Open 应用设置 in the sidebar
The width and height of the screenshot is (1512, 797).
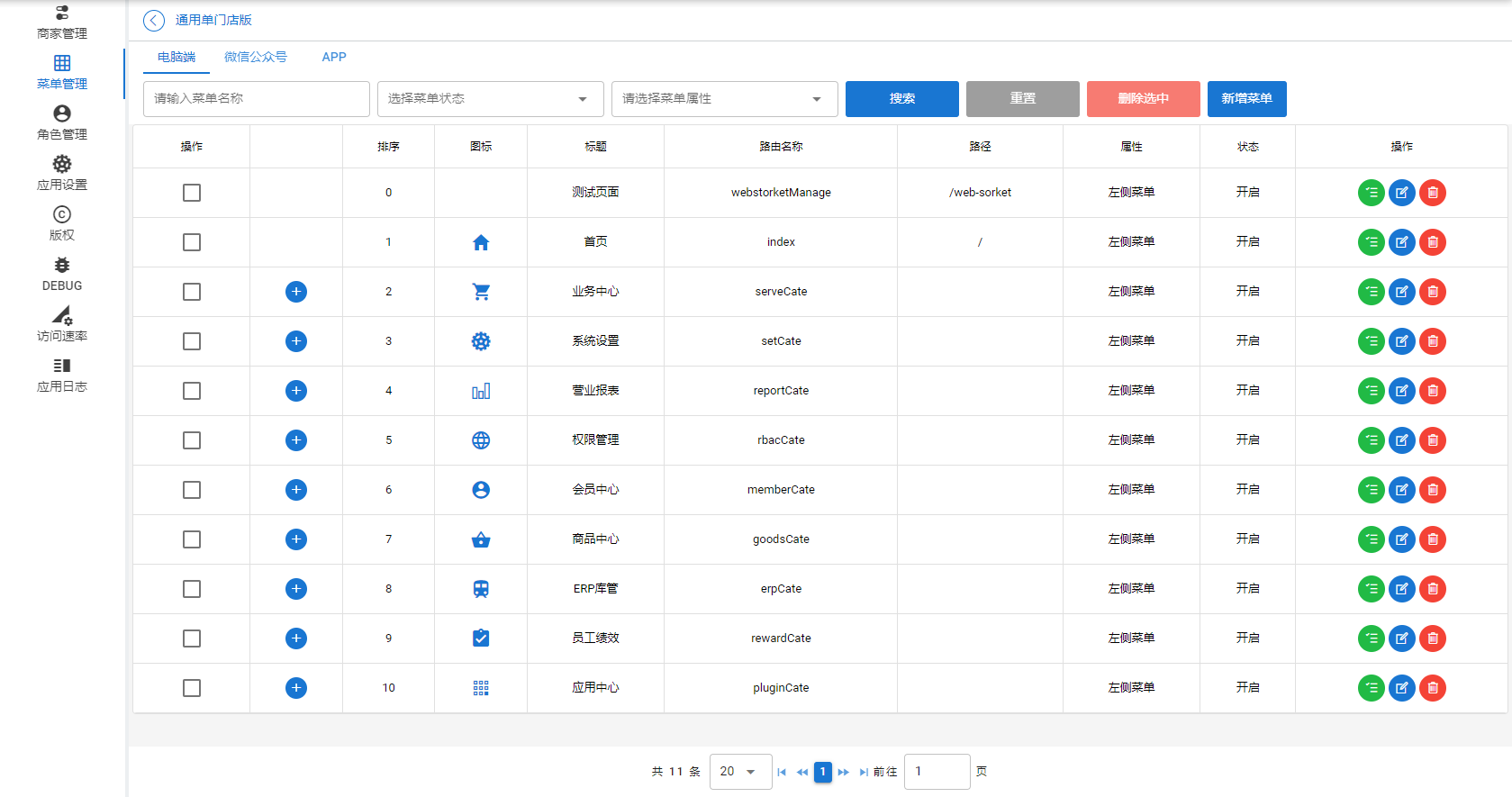pyautogui.click(x=62, y=174)
